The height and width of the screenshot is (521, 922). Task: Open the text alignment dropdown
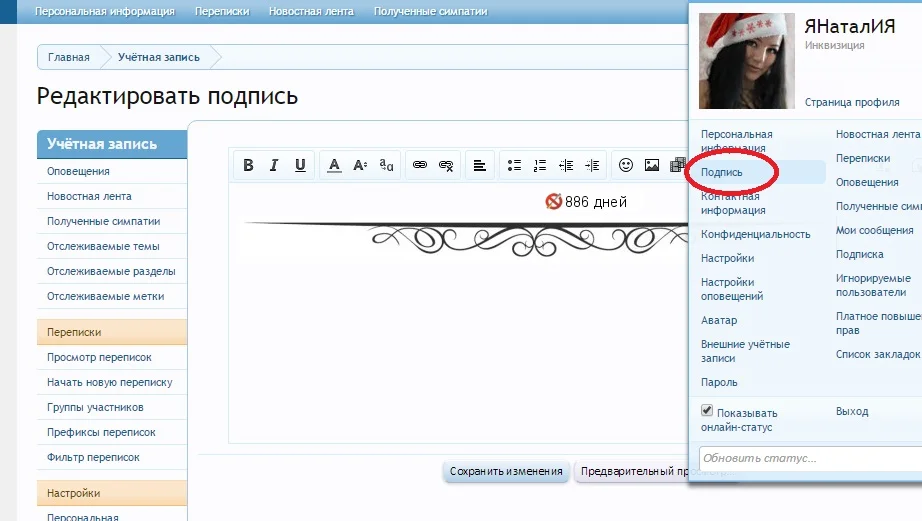click(480, 165)
